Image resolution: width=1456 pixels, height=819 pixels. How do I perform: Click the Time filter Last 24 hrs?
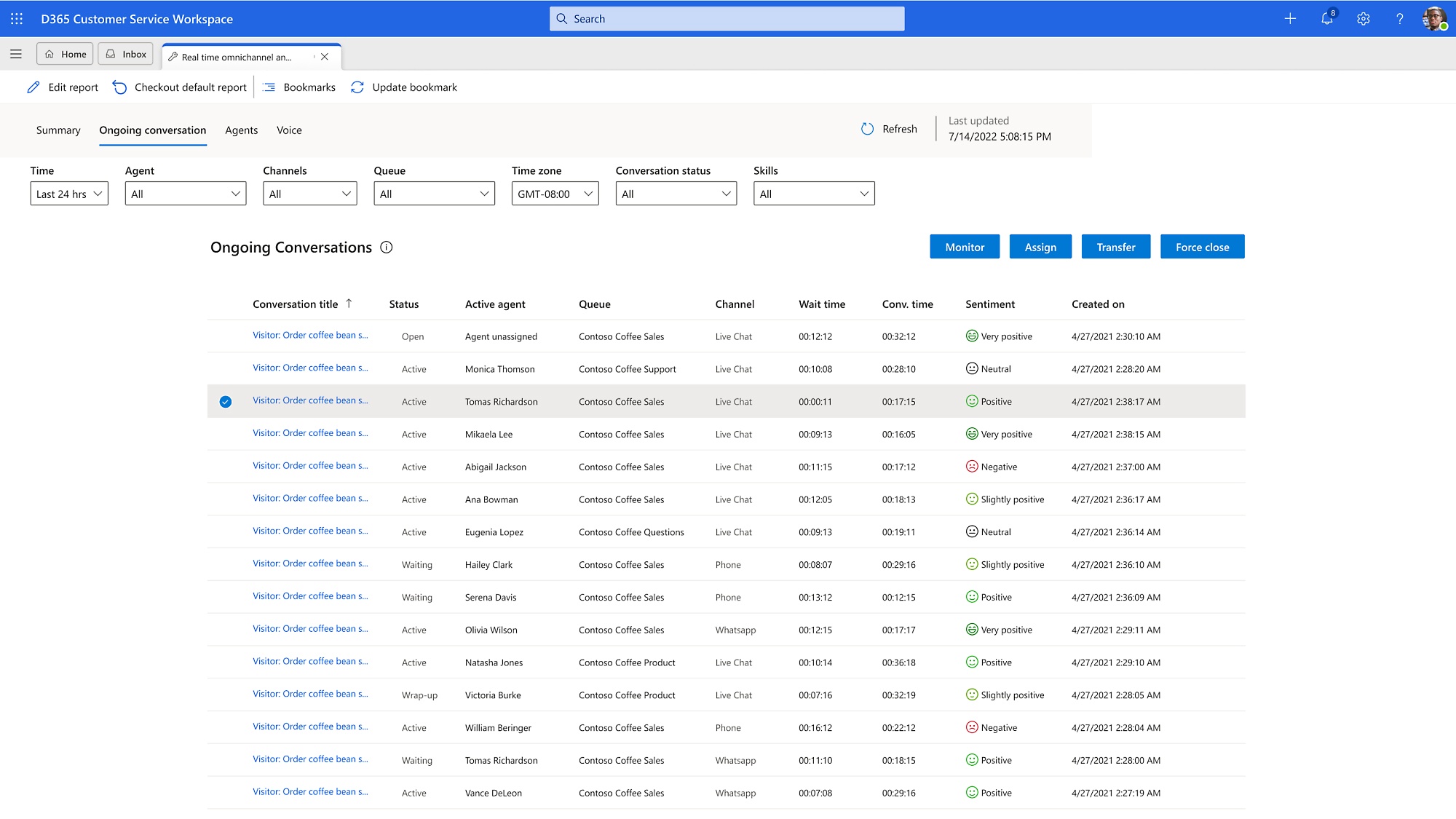67,193
